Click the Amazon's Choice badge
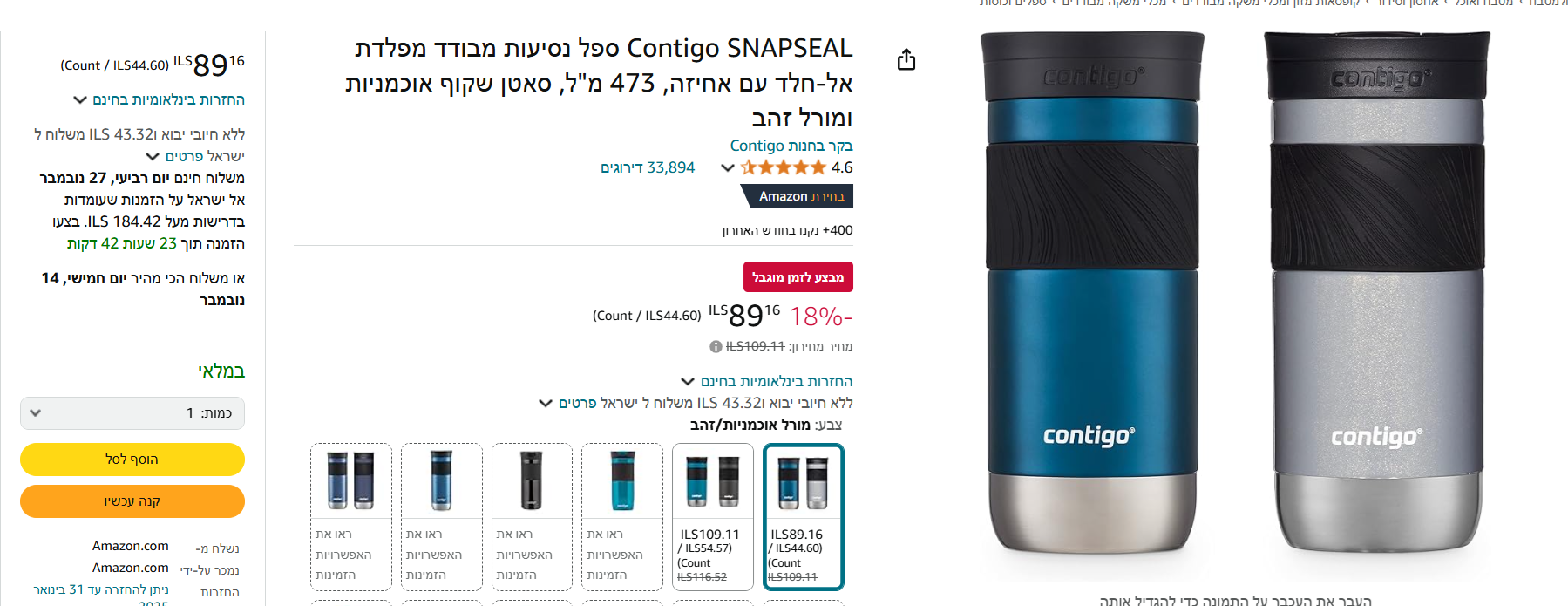The width and height of the screenshot is (1568, 606). [797, 196]
